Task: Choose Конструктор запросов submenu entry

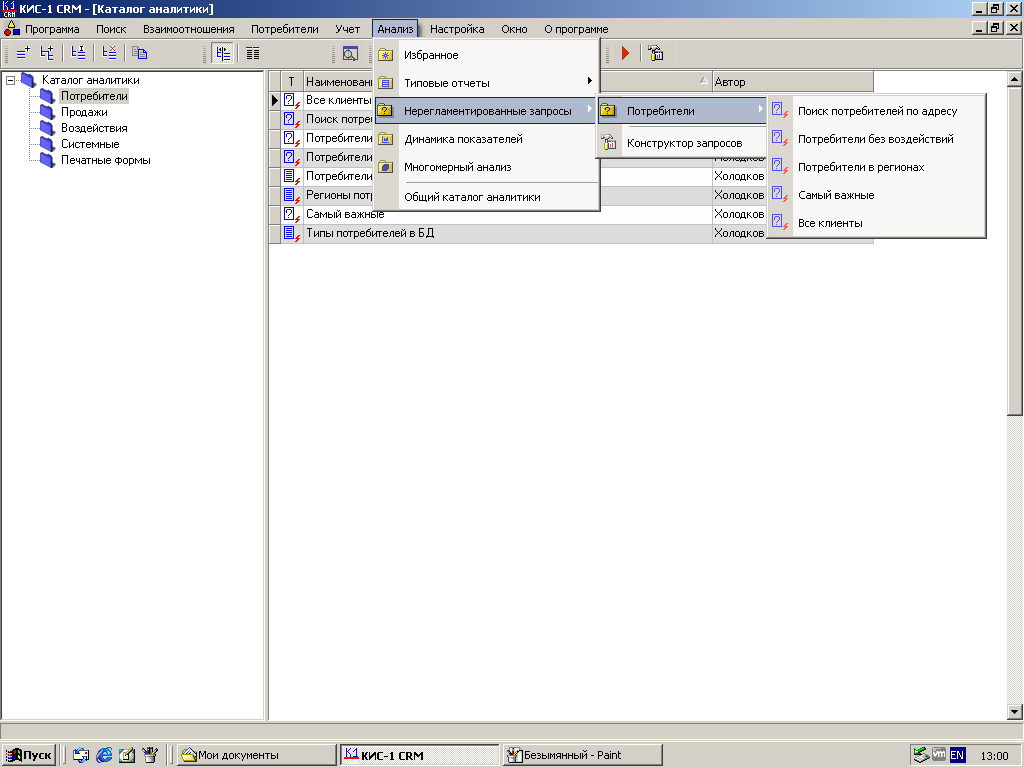Action: coord(682,143)
